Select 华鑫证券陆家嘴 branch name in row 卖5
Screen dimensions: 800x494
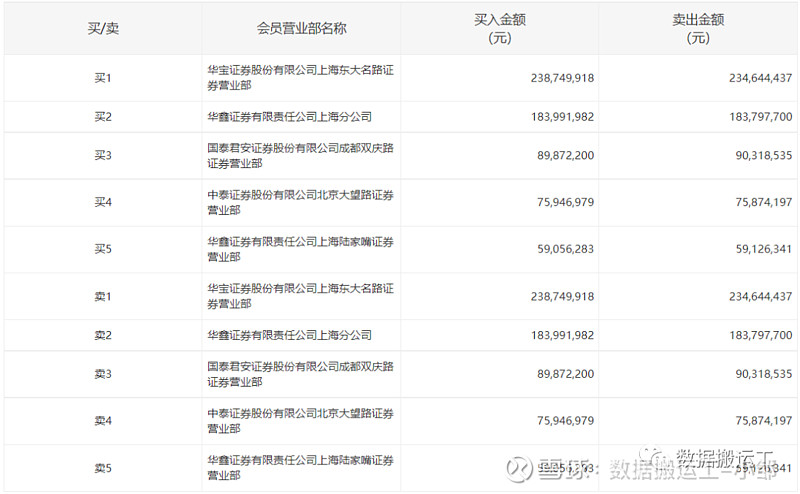(301, 467)
